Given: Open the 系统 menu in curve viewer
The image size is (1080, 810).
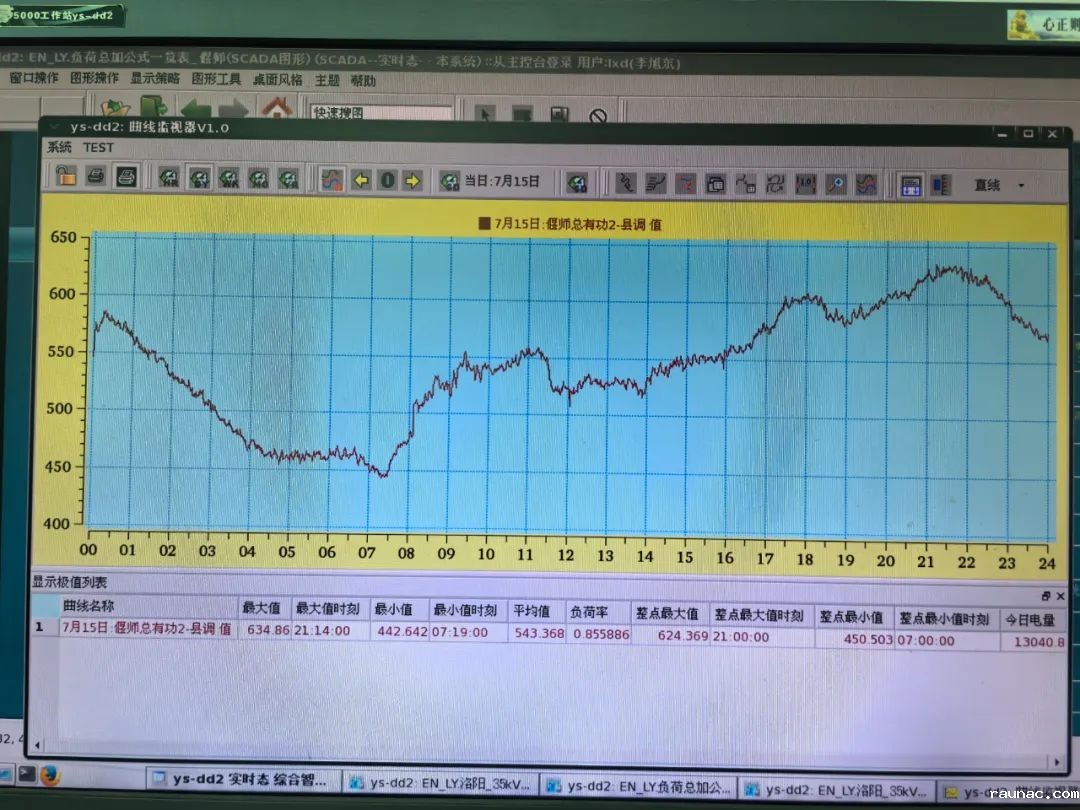Looking at the screenshot, I should pyautogui.click(x=59, y=147).
